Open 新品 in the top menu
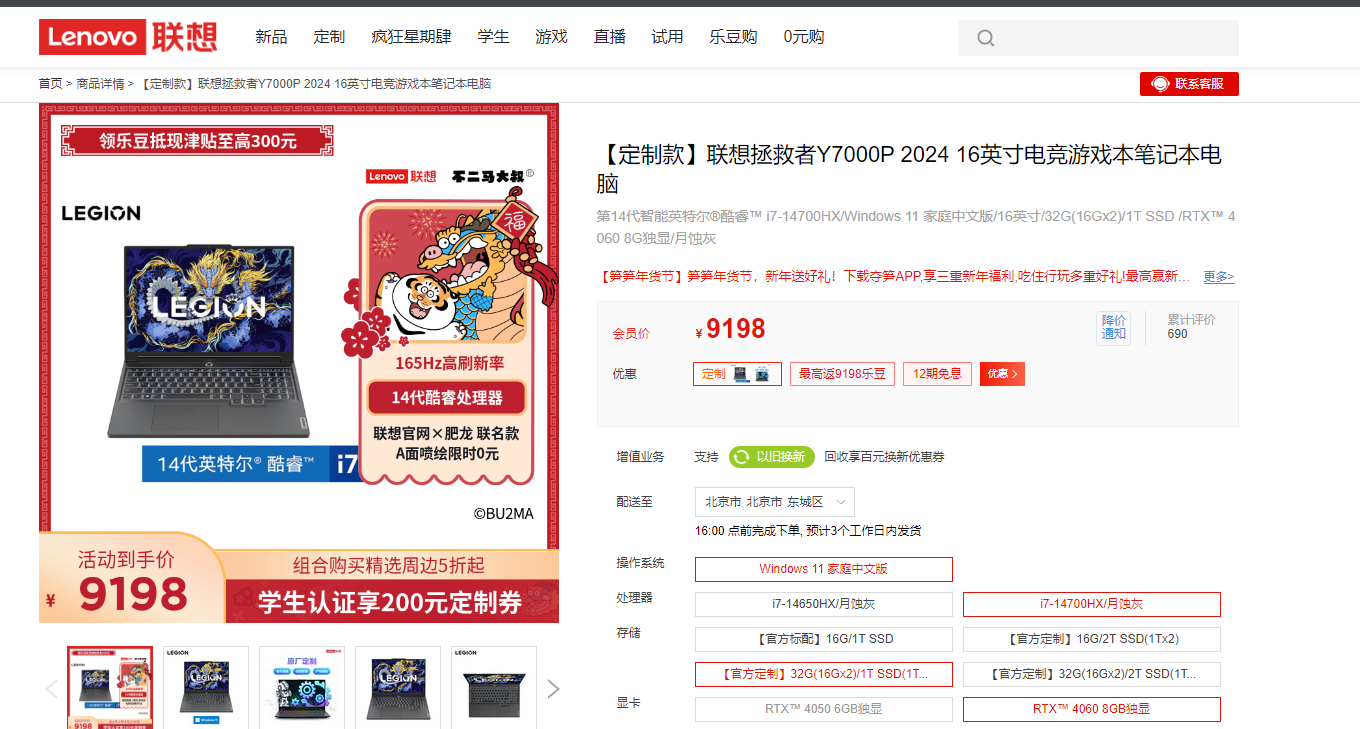The width and height of the screenshot is (1360, 729). coord(271,37)
